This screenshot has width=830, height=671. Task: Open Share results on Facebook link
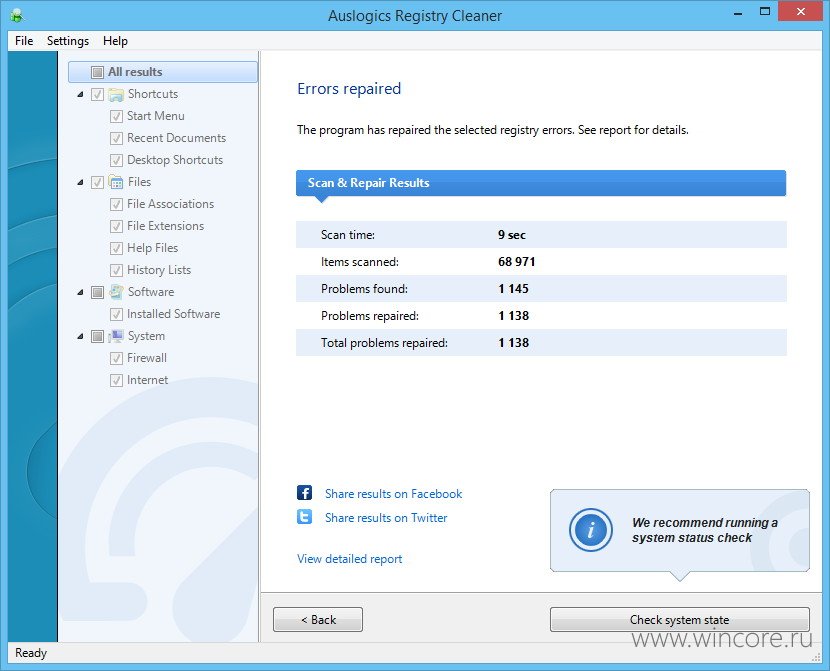point(393,494)
